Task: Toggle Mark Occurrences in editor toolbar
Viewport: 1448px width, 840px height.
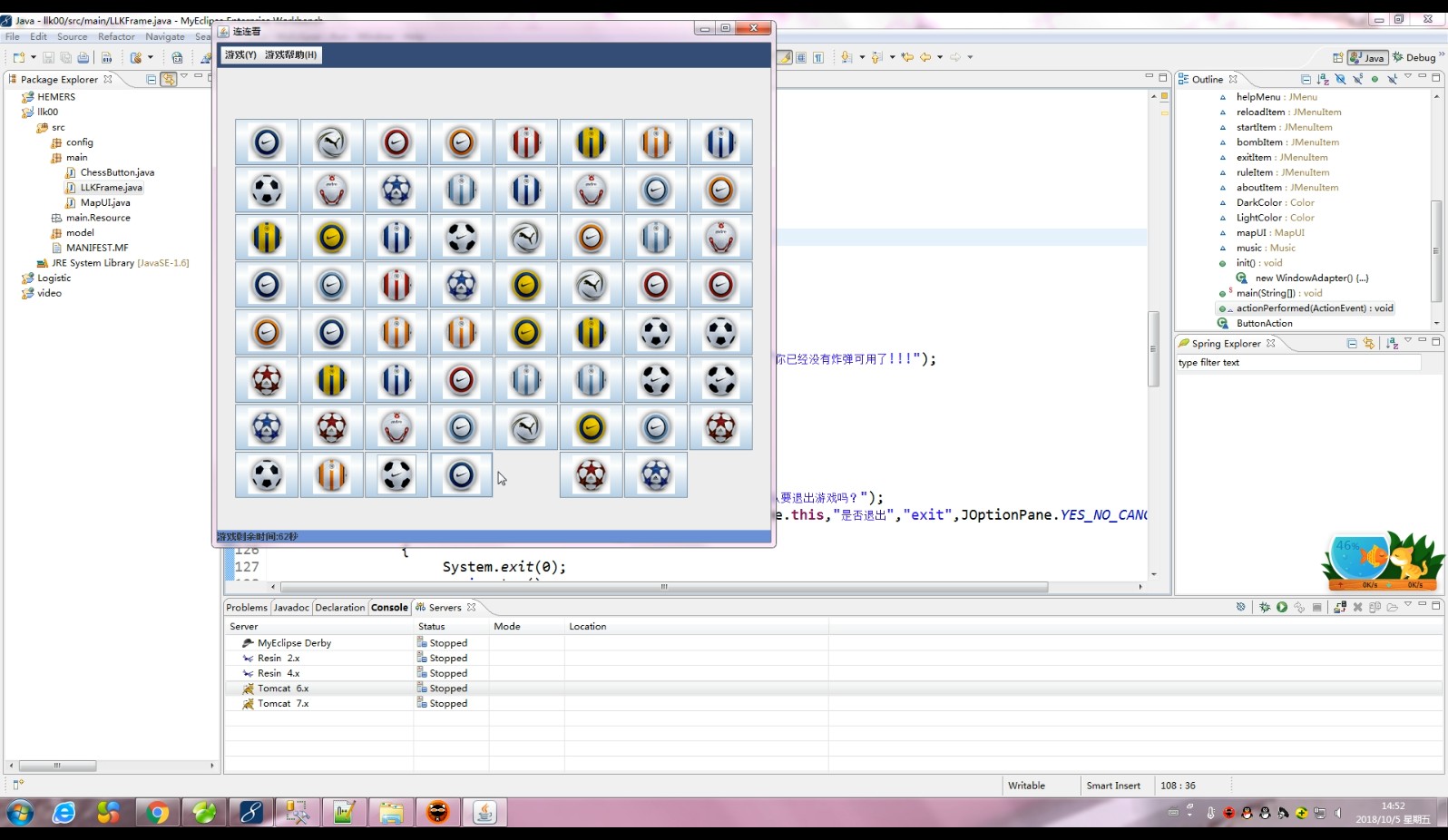Action: 786,57
